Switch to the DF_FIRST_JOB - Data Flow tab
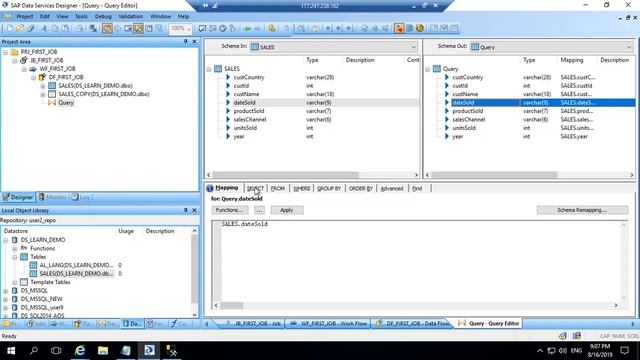 point(412,323)
